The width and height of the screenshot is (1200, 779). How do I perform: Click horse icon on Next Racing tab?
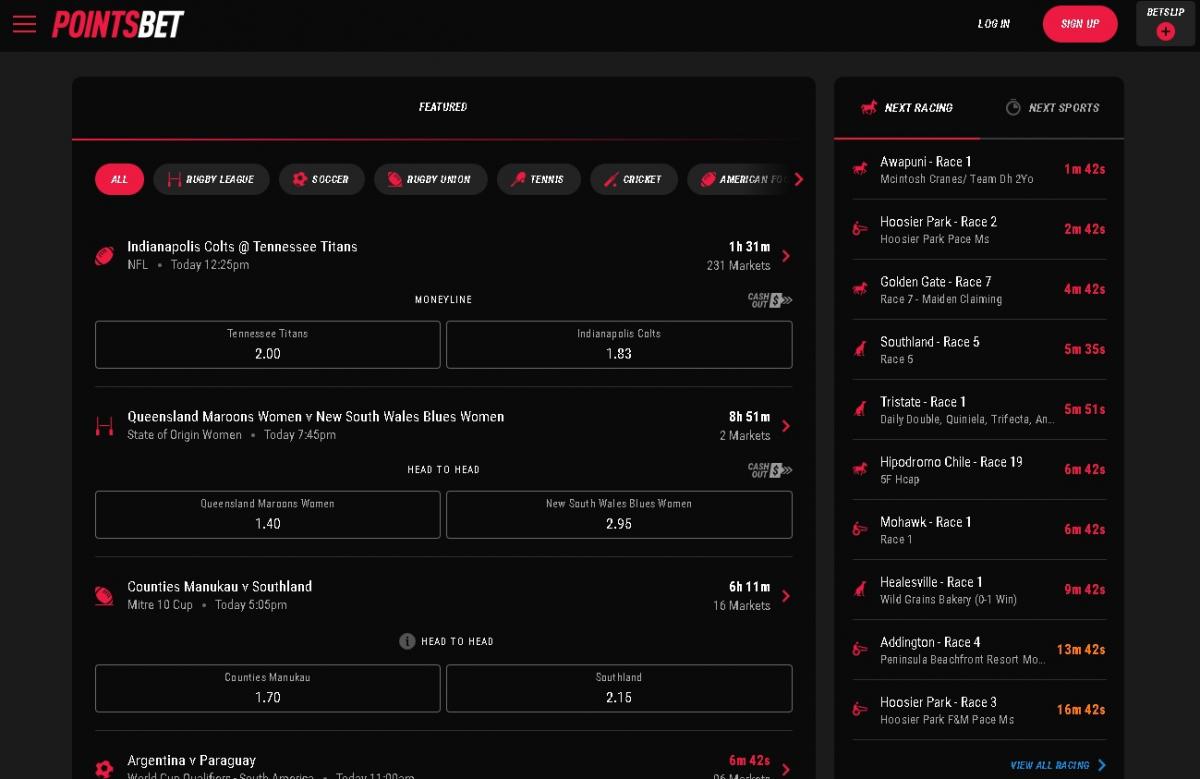tap(869, 107)
